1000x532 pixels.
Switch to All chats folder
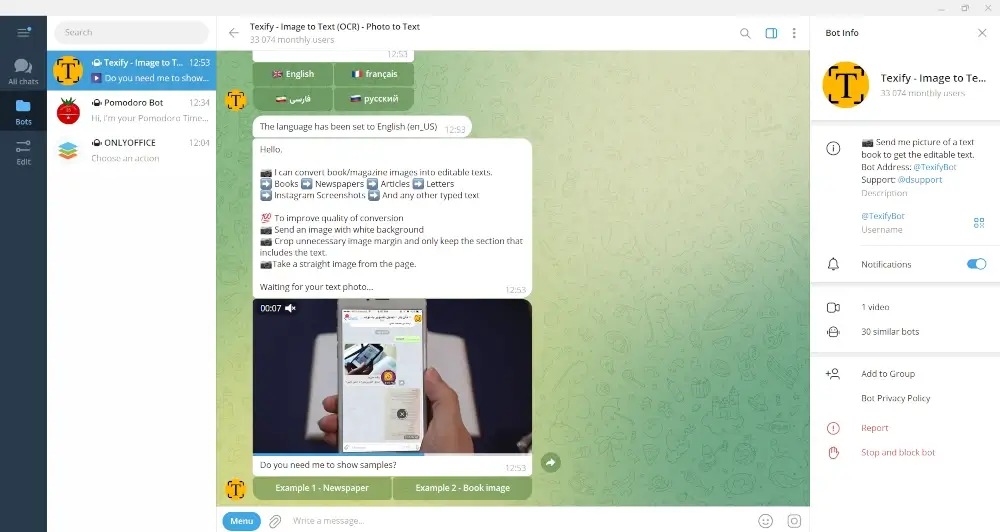pyautogui.click(x=23, y=71)
